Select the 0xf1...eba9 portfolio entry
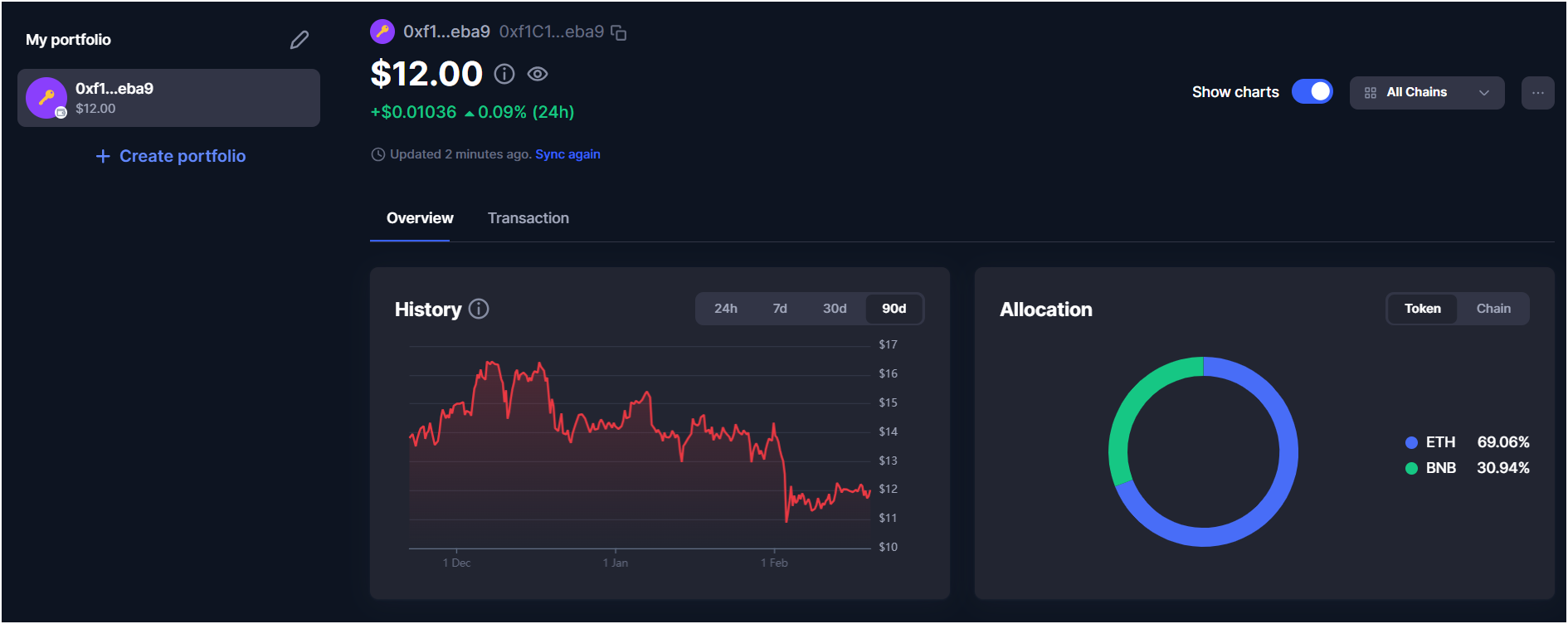 pyautogui.click(x=168, y=97)
